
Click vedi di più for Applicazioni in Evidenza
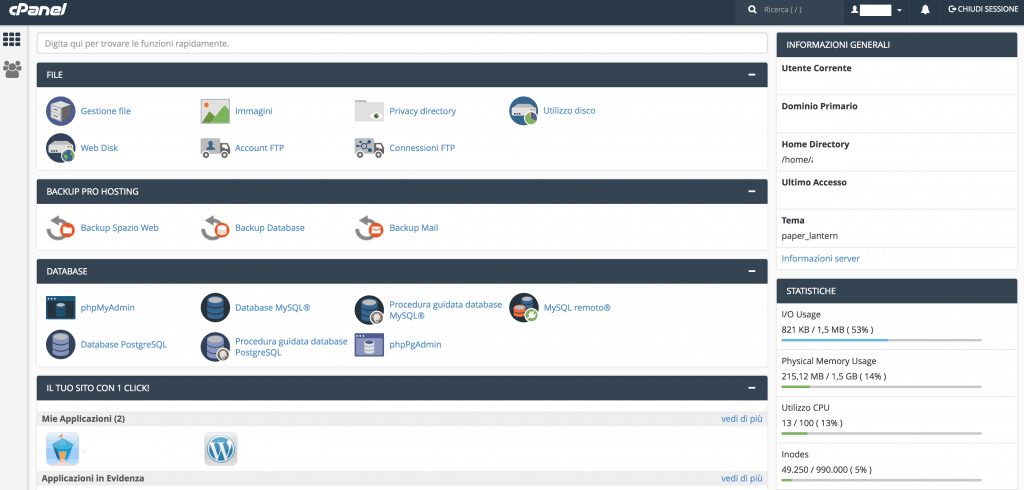click(x=741, y=478)
